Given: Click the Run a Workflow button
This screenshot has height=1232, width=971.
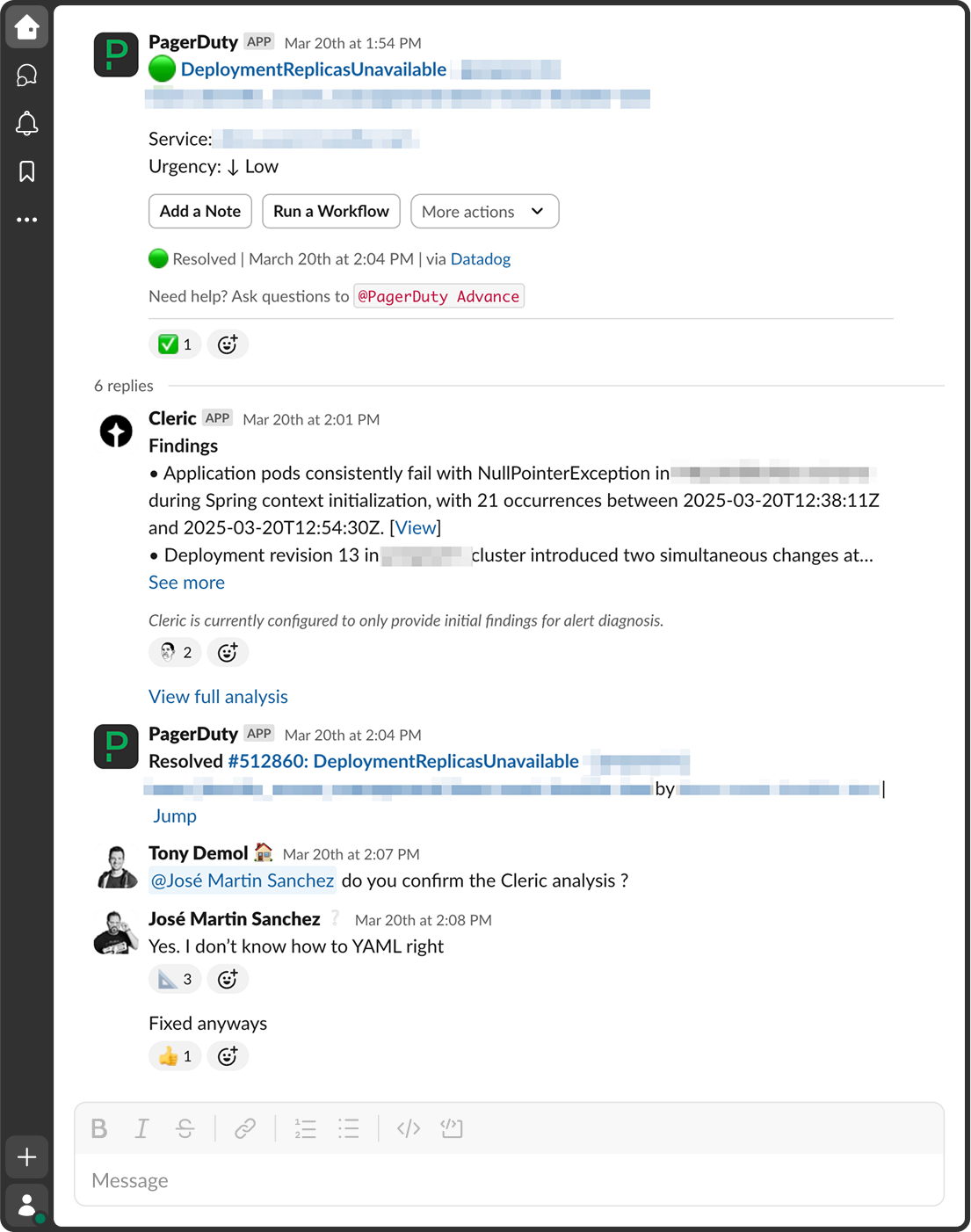Looking at the screenshot, I should click(x=331, y=212).
